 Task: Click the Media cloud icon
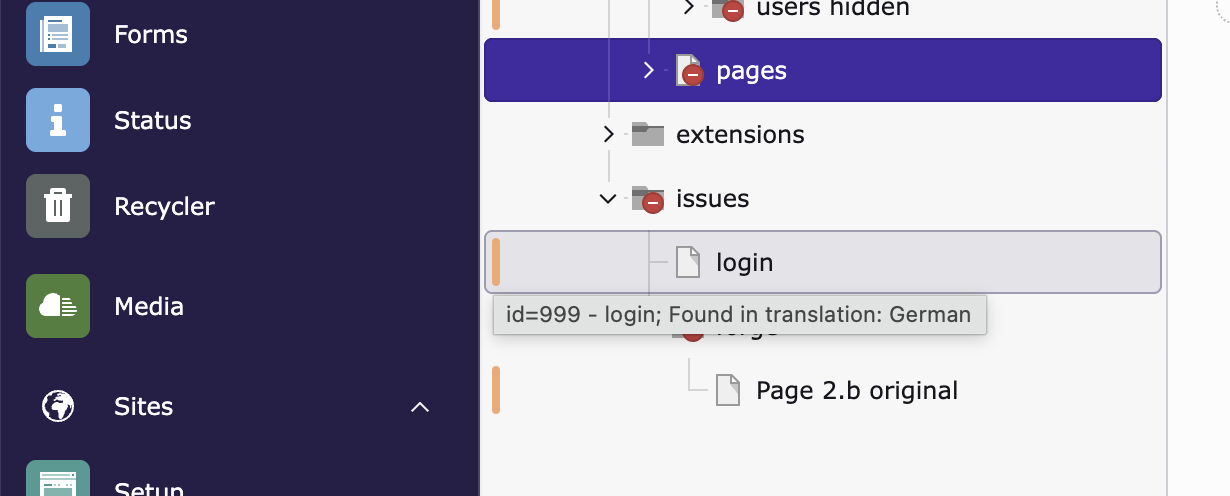click(58, 306)
